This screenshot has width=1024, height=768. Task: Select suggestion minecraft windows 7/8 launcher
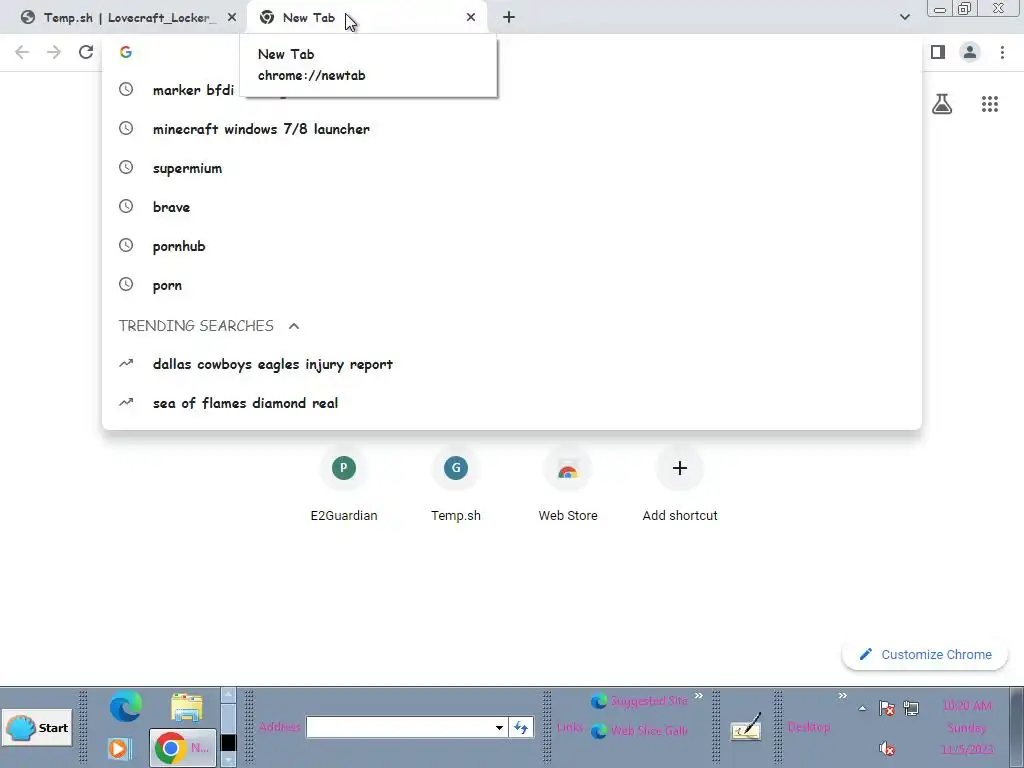coord(511,129)
